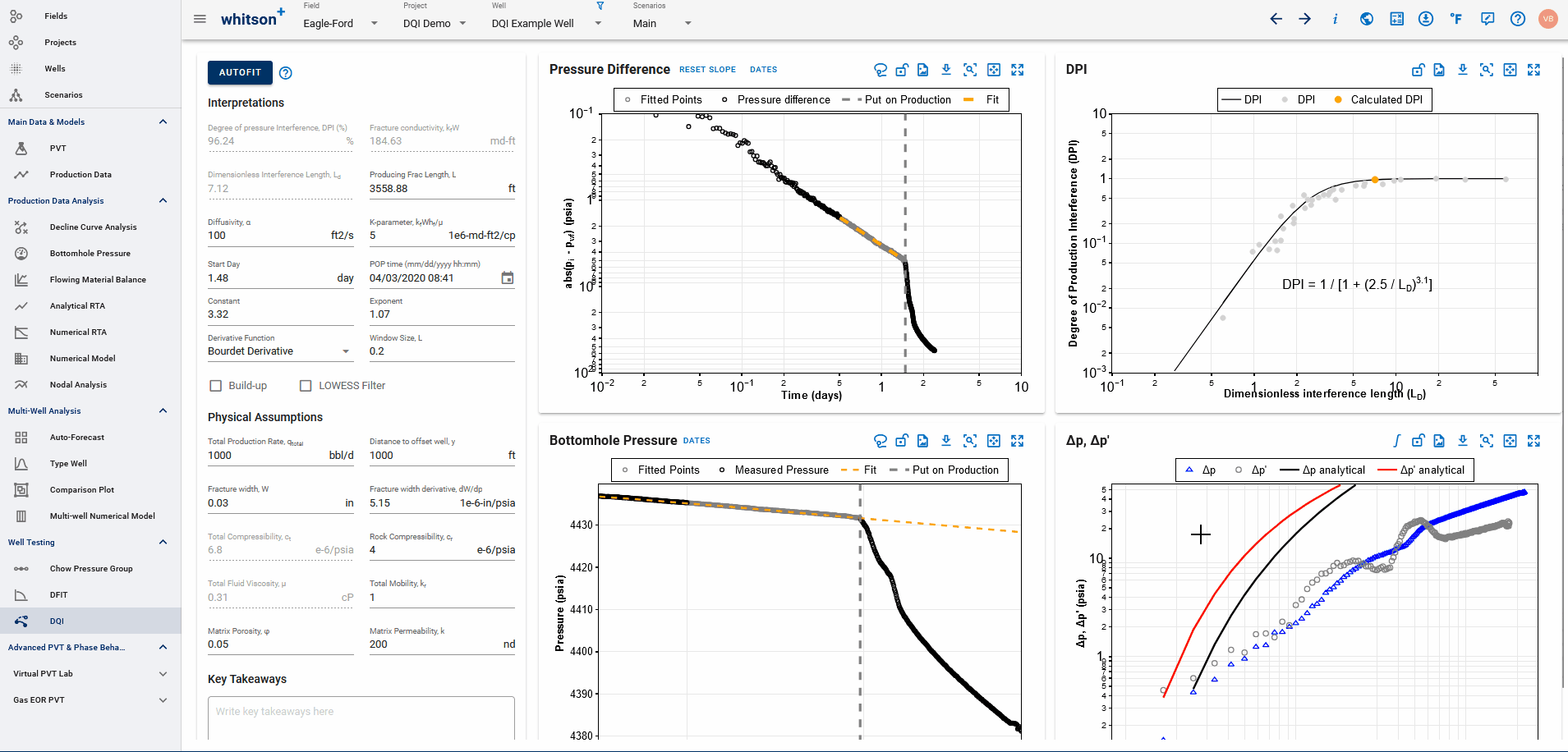Click the °F temperature unit icon
Image resolution: width=1568 pixels, height=752 pixels.
1456,19
